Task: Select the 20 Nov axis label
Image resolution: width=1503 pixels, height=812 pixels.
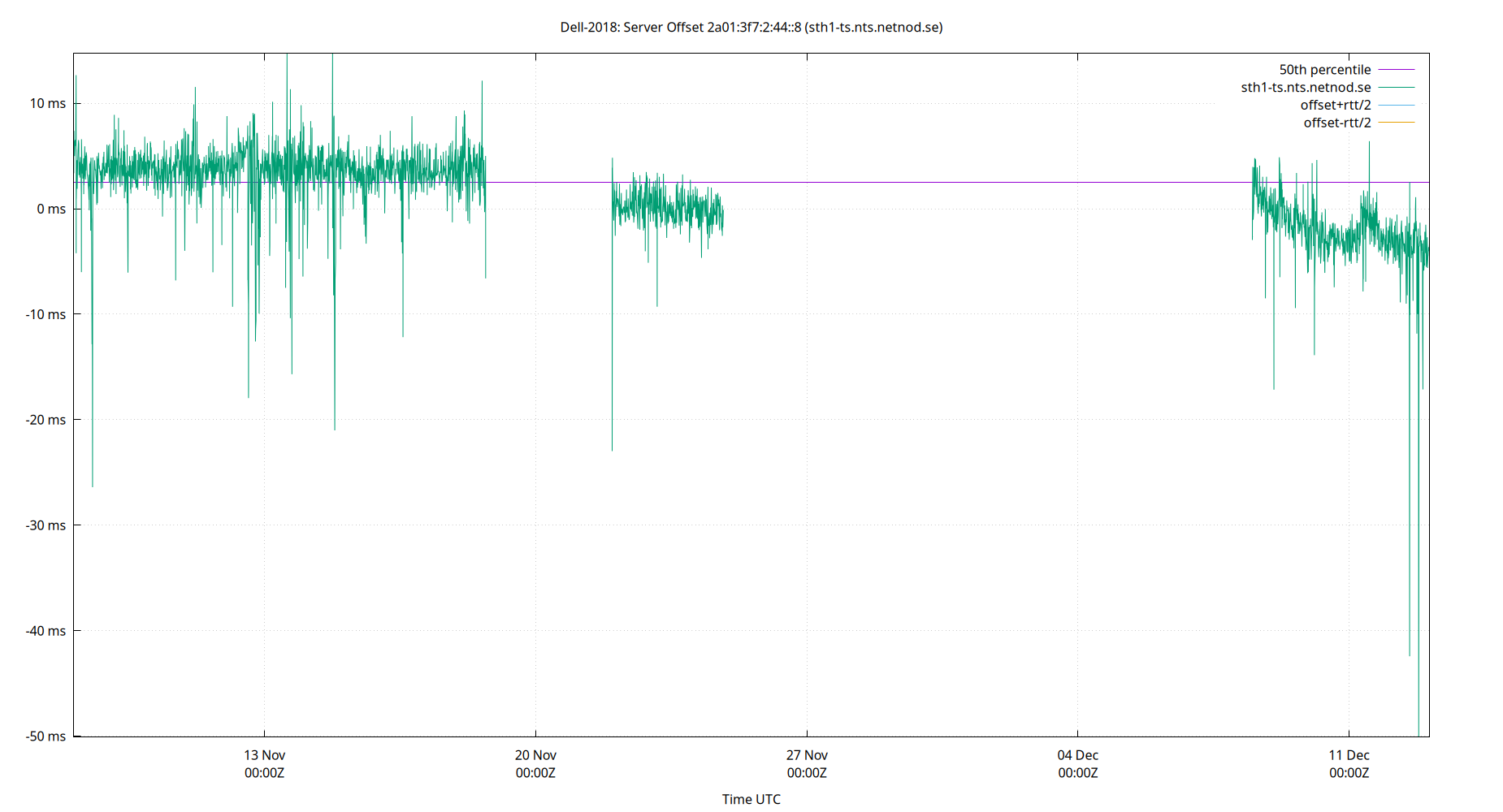Action: coord(536,755)
